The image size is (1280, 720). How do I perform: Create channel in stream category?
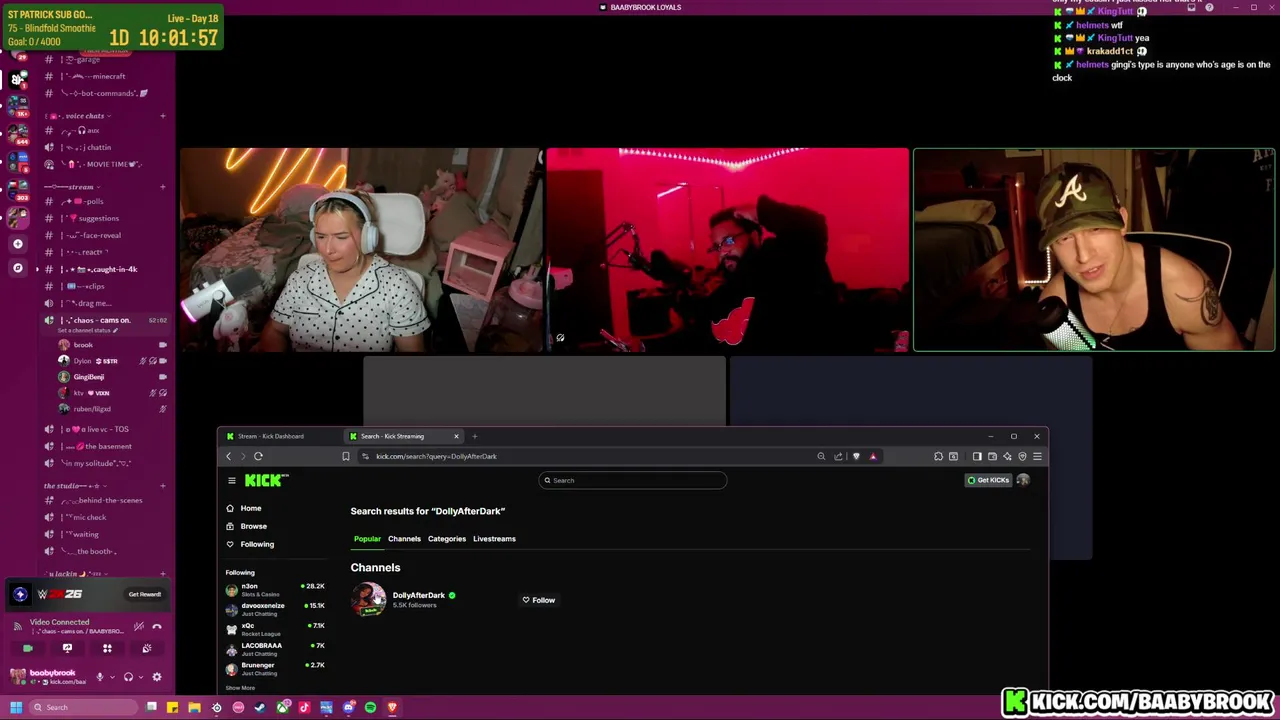[x=163, y=187]
